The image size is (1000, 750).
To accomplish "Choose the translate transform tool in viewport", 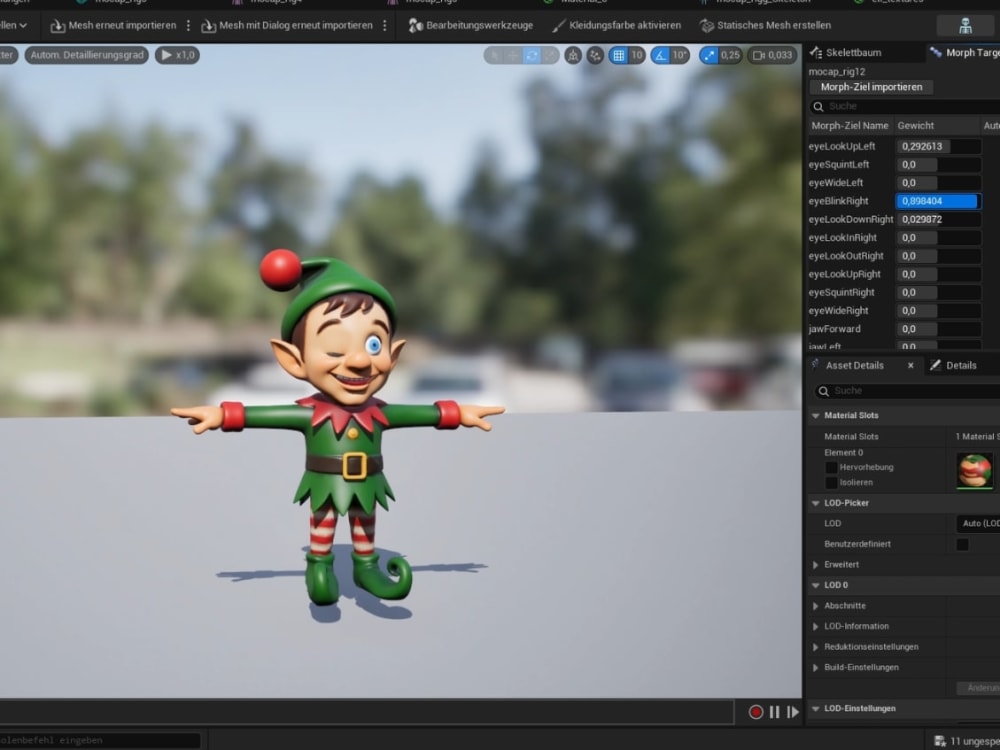I will tap(513, 55).
